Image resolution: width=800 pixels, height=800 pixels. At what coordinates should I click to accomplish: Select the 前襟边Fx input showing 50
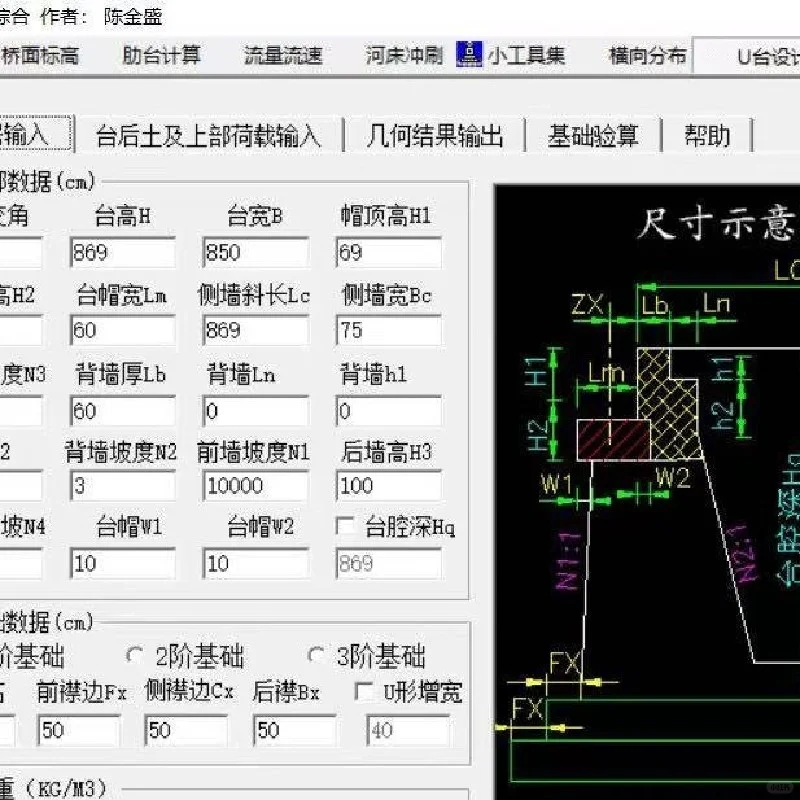(80, 730)
